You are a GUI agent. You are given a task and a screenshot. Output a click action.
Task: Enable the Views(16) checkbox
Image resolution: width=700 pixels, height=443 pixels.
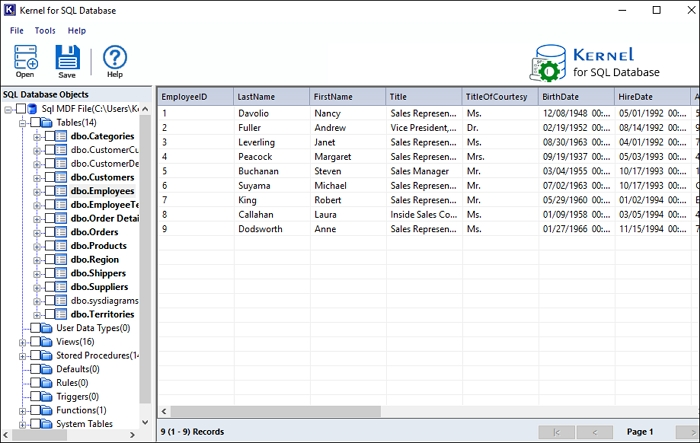pyautogui.click(x=35, y=342)
